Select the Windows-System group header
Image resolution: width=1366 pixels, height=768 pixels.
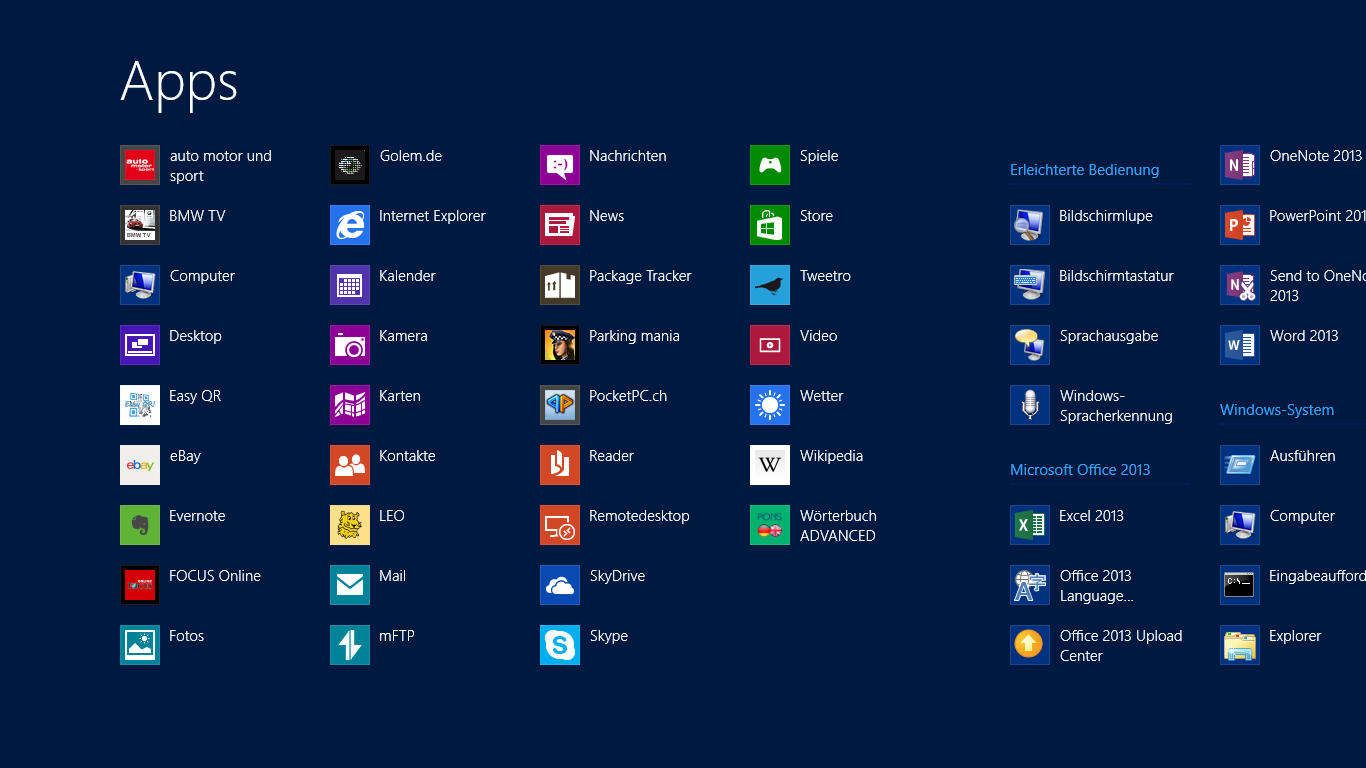click(1277, 410)
